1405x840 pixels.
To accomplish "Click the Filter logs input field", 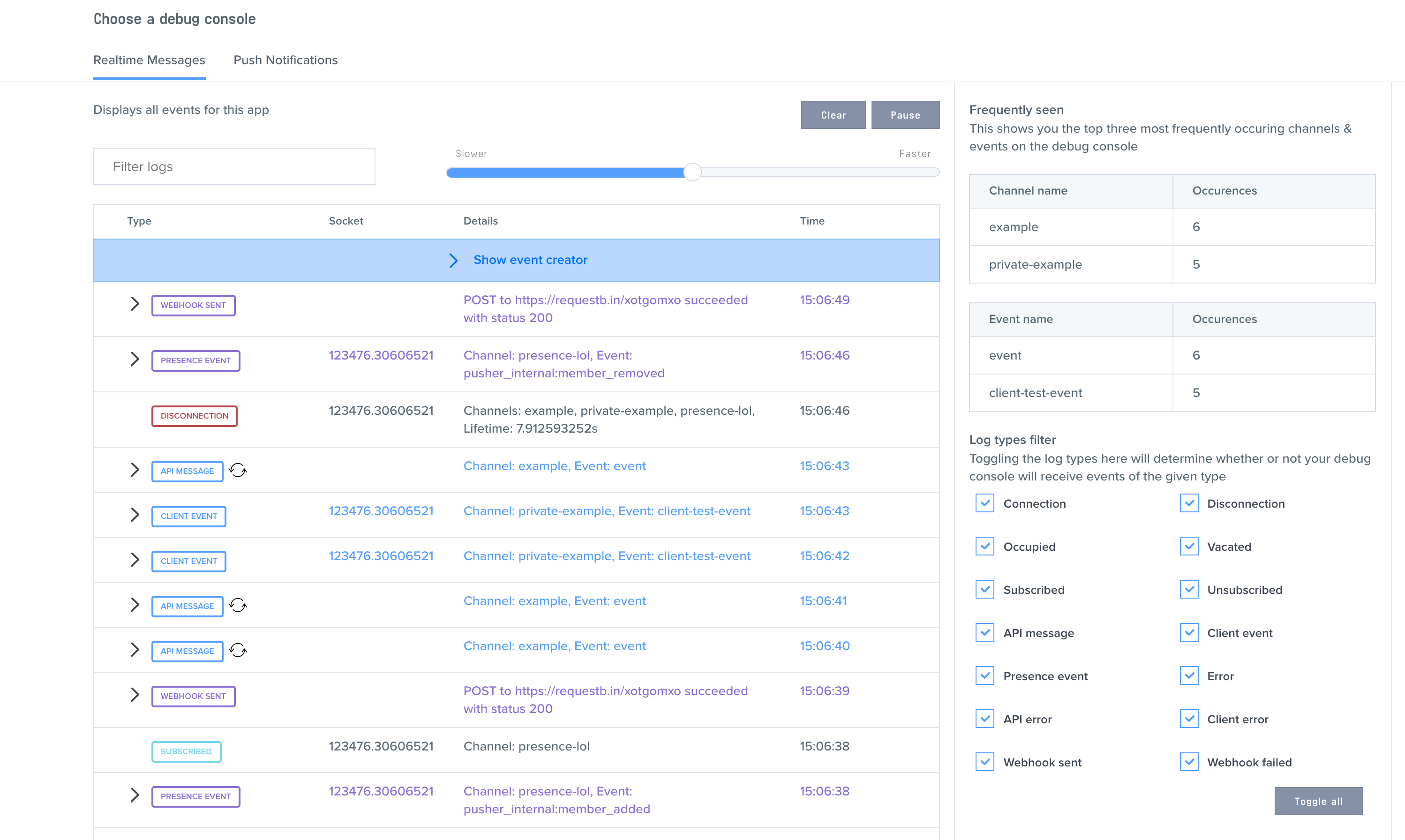I will click(x=234, y=166).
